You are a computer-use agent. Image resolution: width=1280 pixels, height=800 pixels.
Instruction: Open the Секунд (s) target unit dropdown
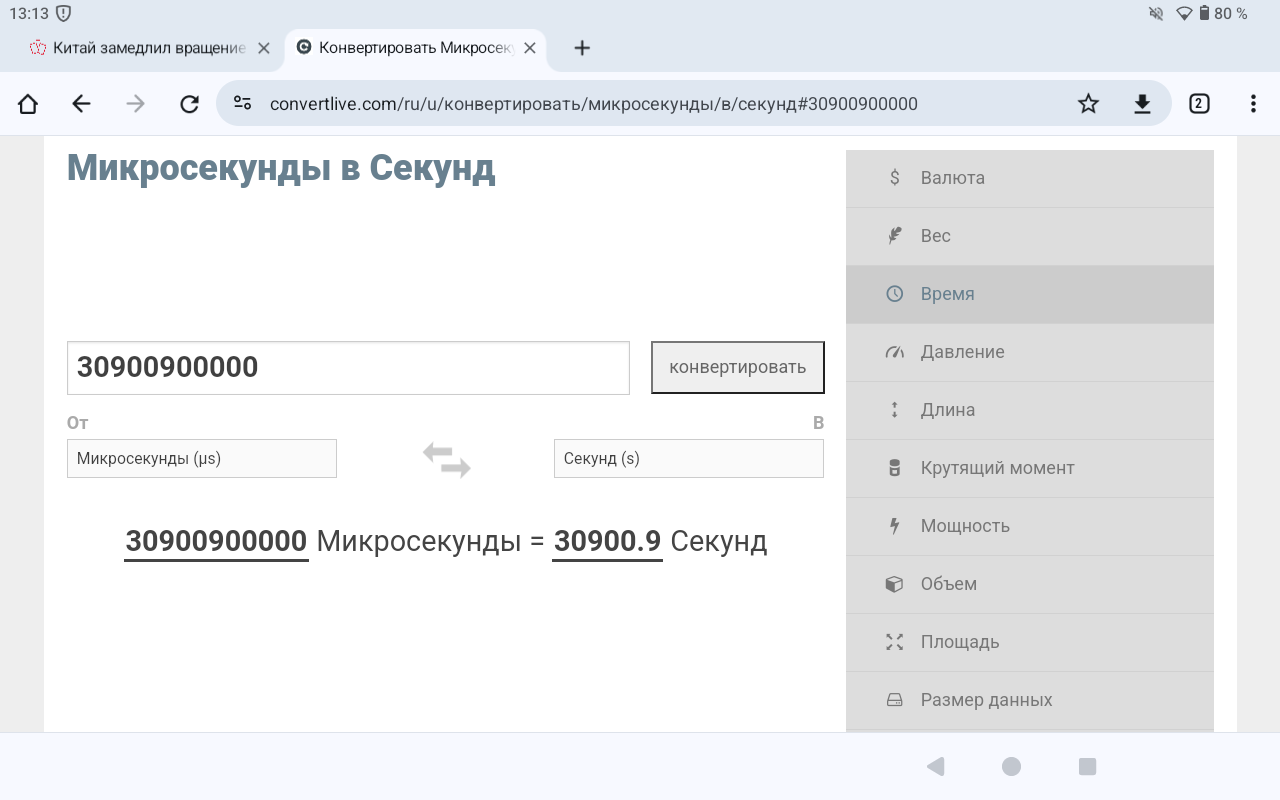tap(688, 459)
